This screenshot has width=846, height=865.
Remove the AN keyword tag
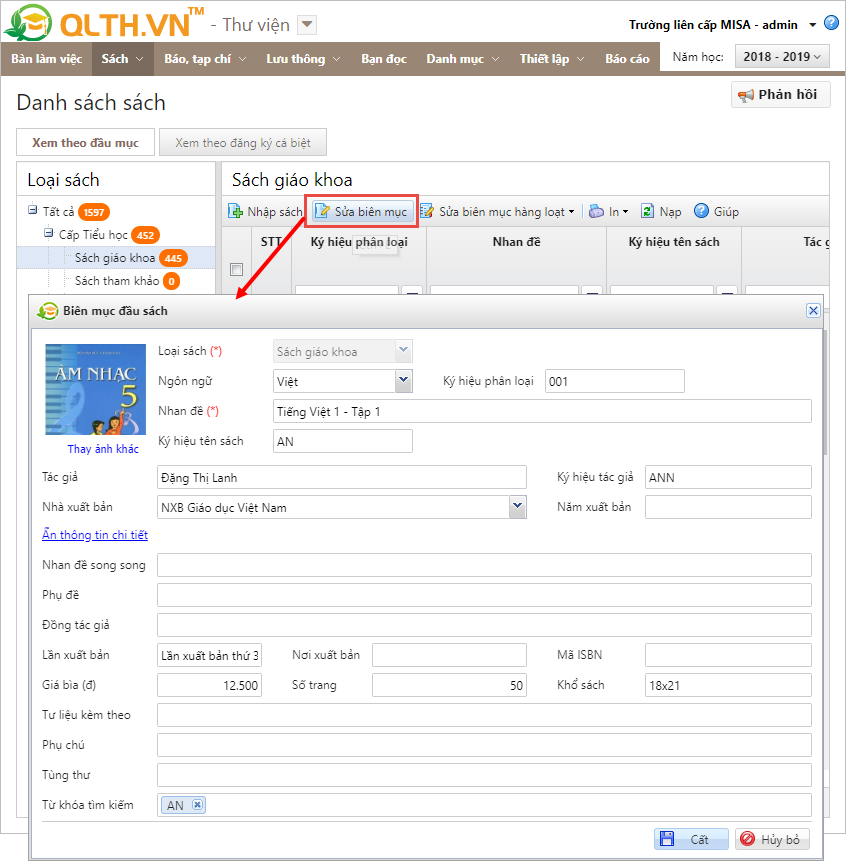point(197,804)
